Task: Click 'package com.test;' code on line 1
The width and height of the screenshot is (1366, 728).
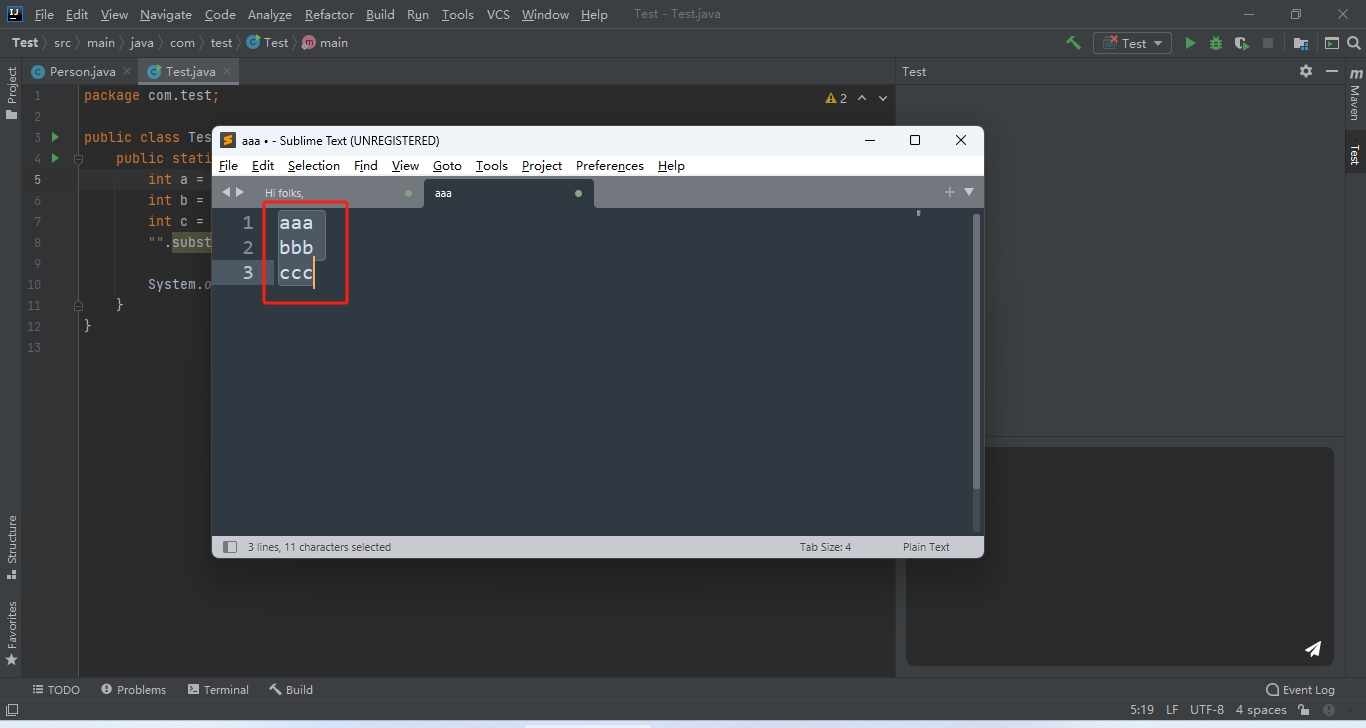Action: coord(151,96)
